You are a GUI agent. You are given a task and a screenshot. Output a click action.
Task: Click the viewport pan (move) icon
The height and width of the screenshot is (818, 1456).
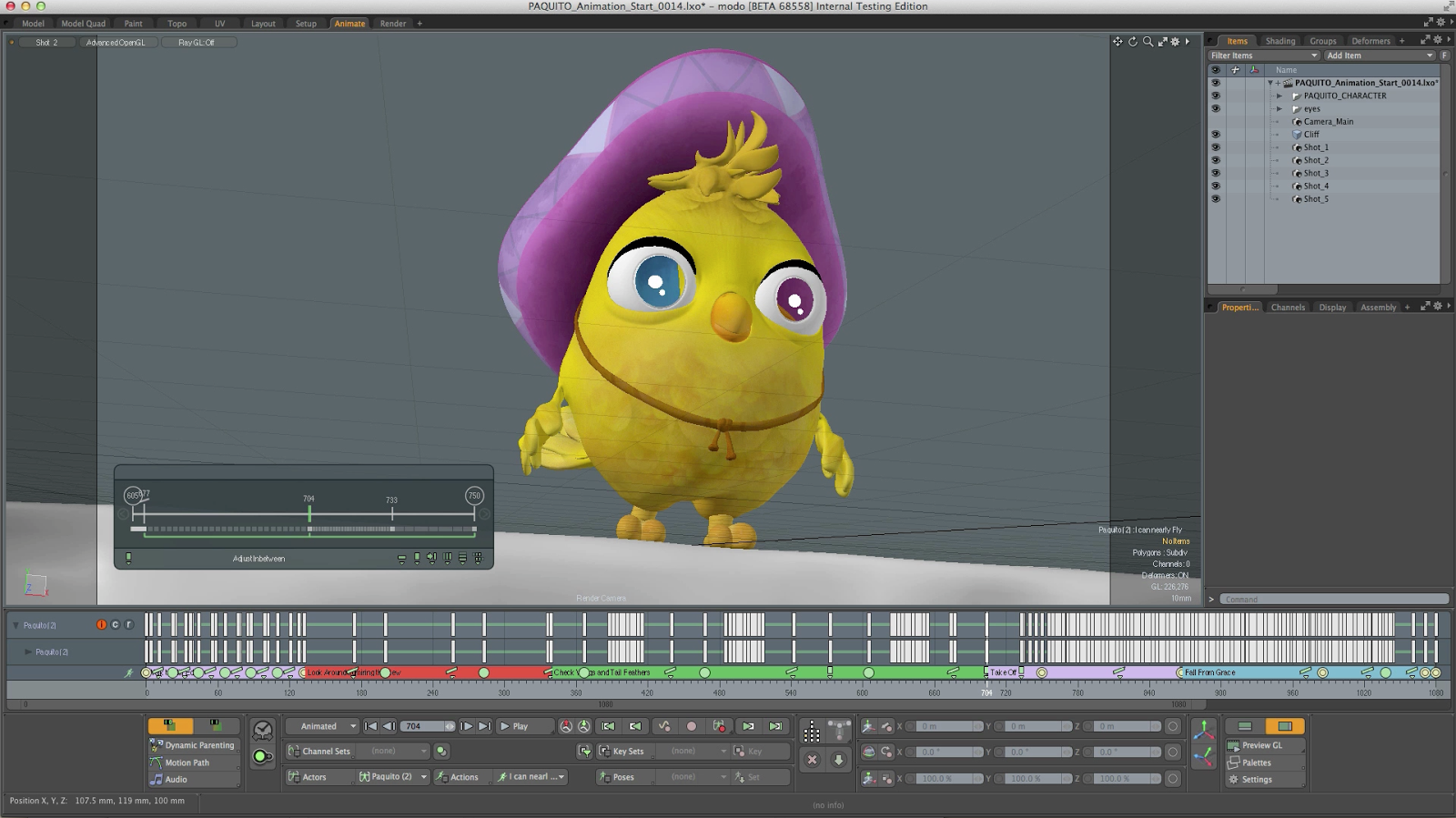(x=1117, y=42)
